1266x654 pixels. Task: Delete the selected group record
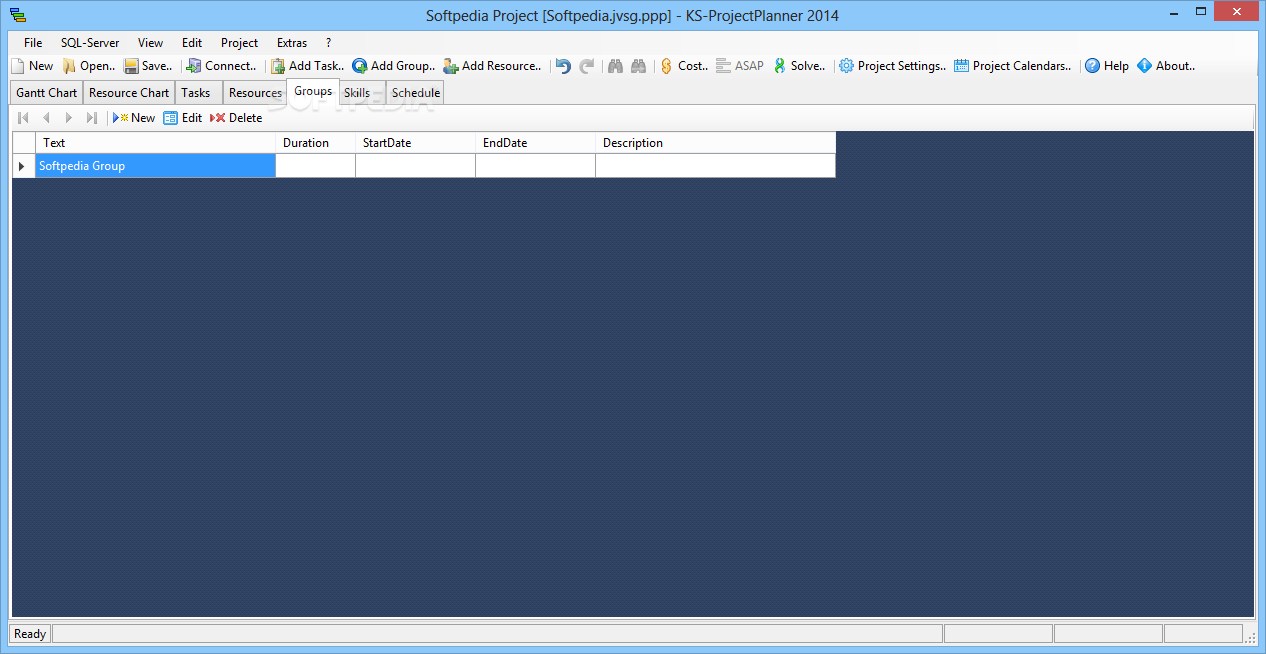tap(236, 118)
